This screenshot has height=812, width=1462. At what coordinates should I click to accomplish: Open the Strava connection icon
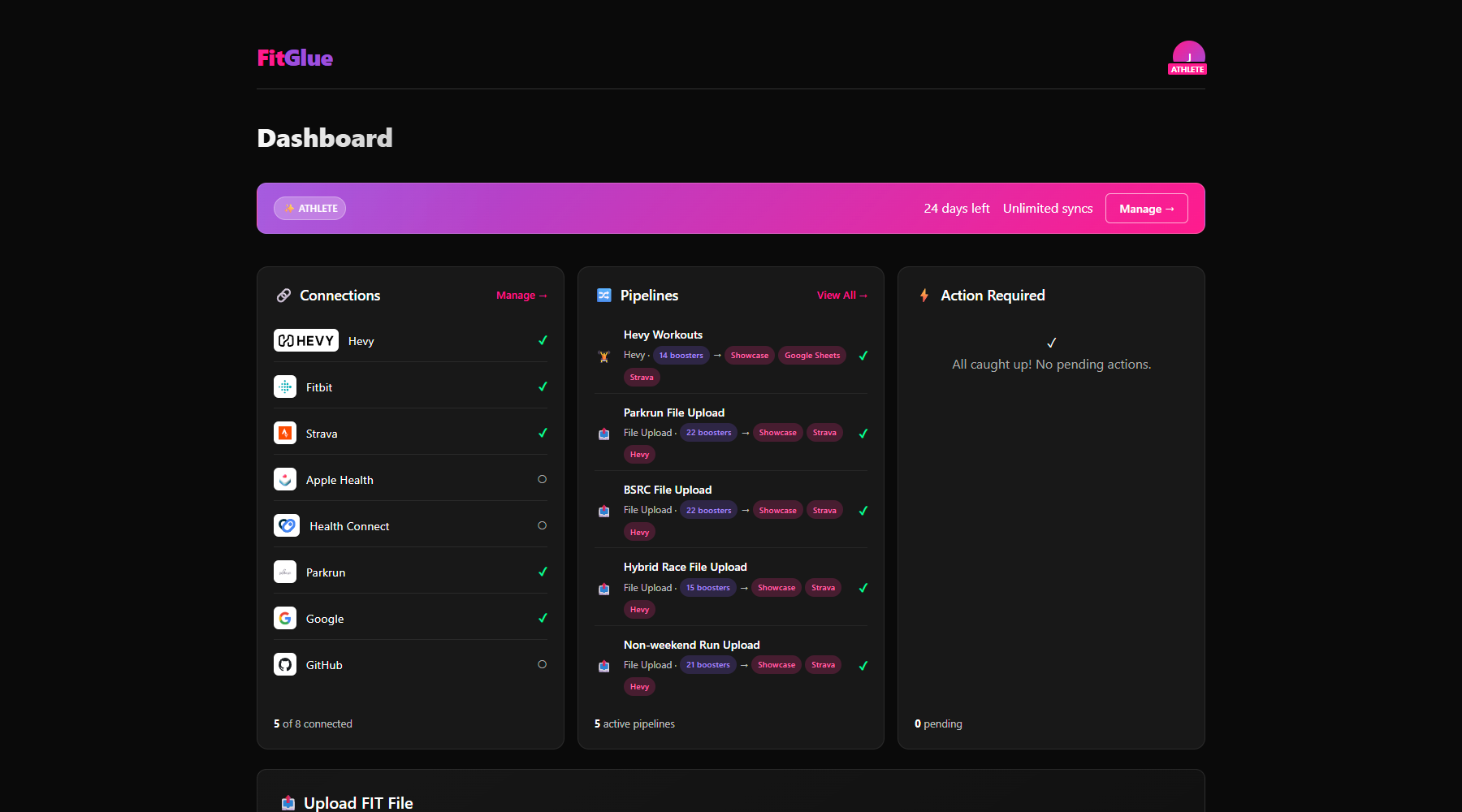(x=285, y=433)
